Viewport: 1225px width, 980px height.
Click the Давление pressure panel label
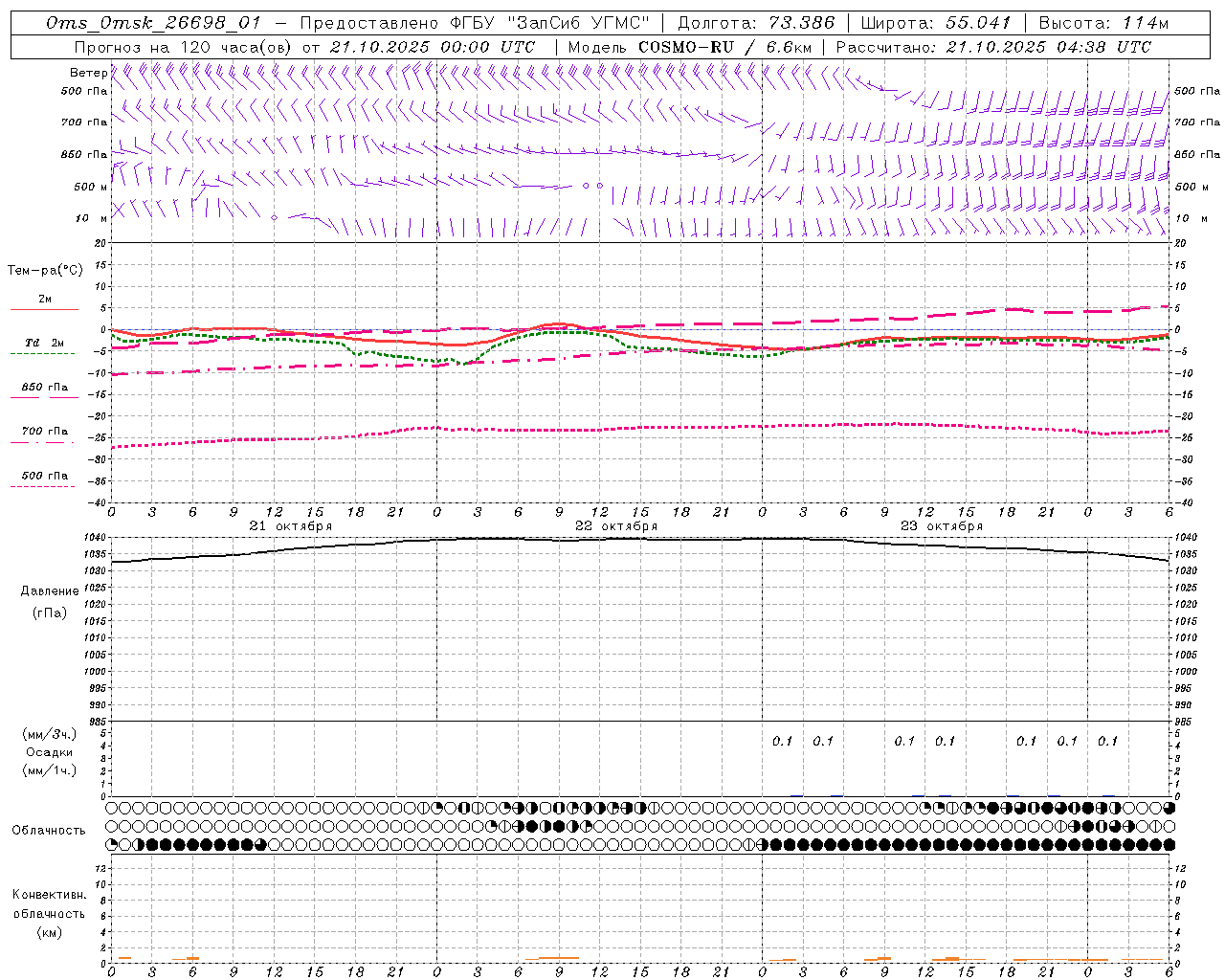pos(50,591)
